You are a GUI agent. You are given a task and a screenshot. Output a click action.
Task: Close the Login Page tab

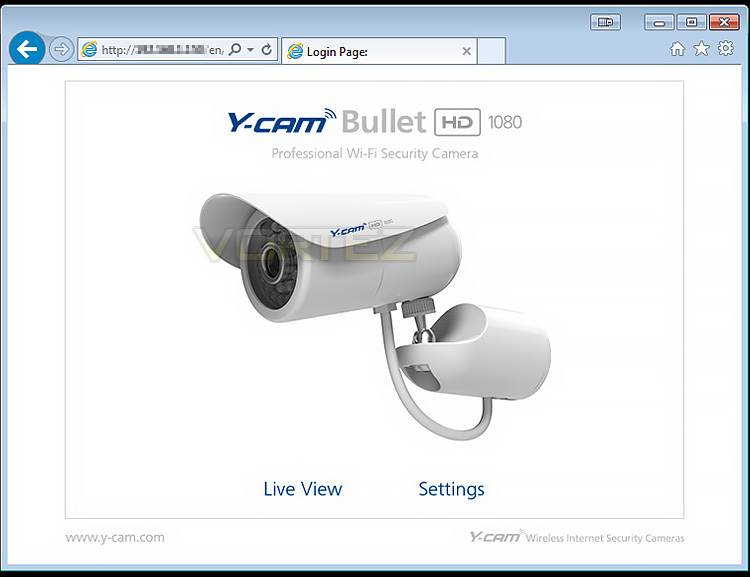pos(466,51)
